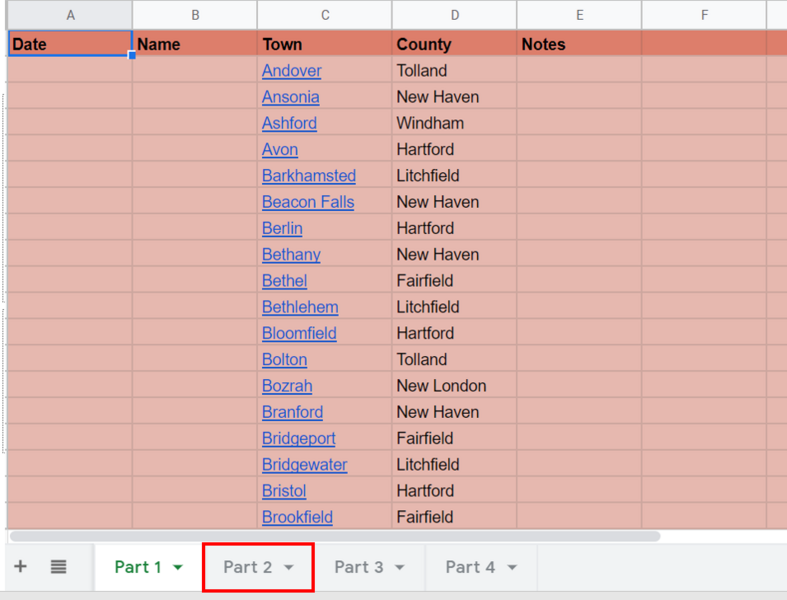Expand the Part 1 tab dropdown arrow

(178, 568)
